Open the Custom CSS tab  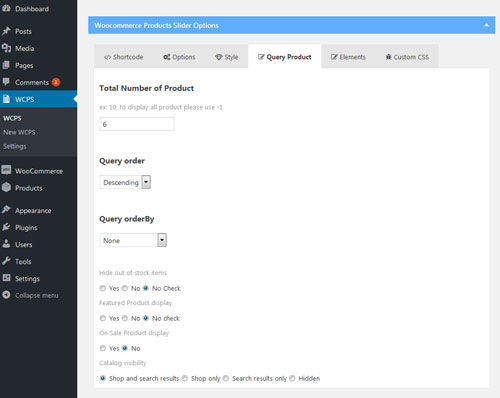pyautogui.click(x=407, y=57)
